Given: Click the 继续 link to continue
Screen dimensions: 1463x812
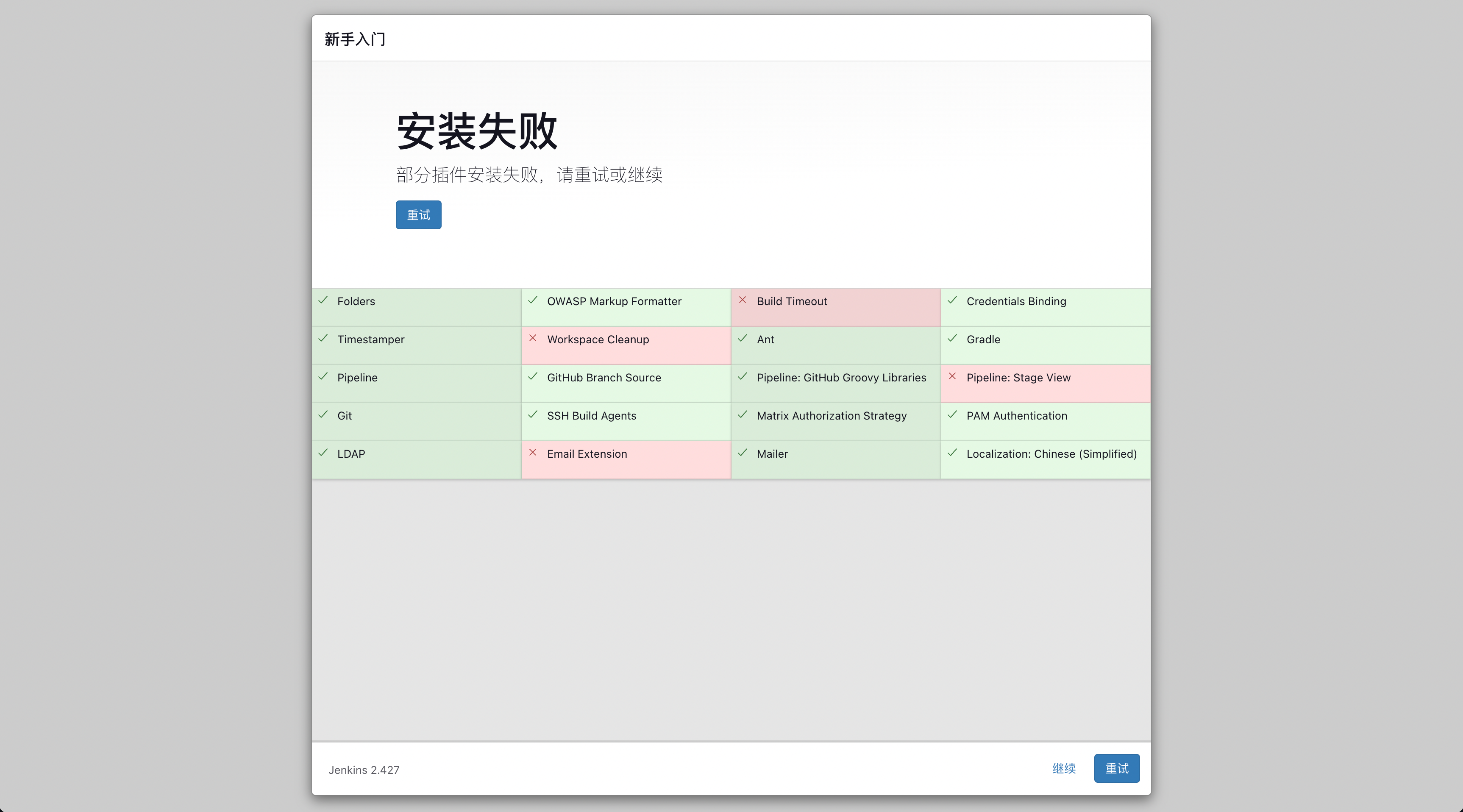Looking at the screenshot, I should 1064,768.
